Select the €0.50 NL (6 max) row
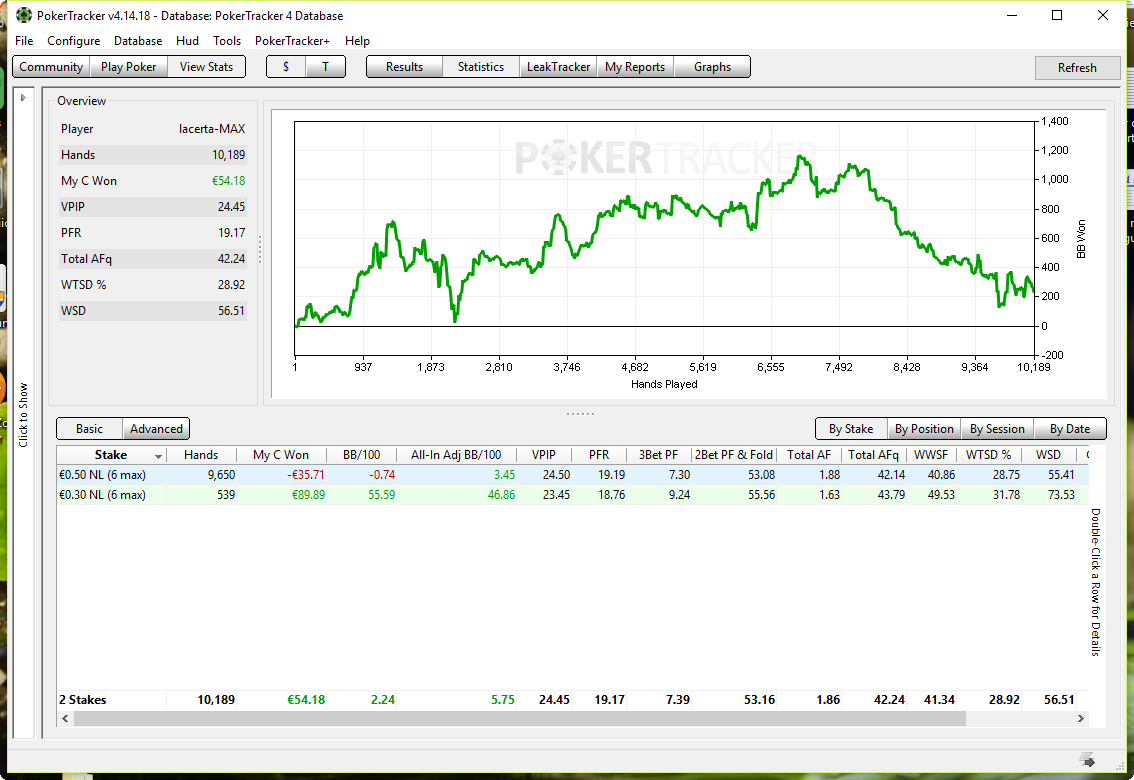This screenshot has width=1134, height=780. coord(572,475)
